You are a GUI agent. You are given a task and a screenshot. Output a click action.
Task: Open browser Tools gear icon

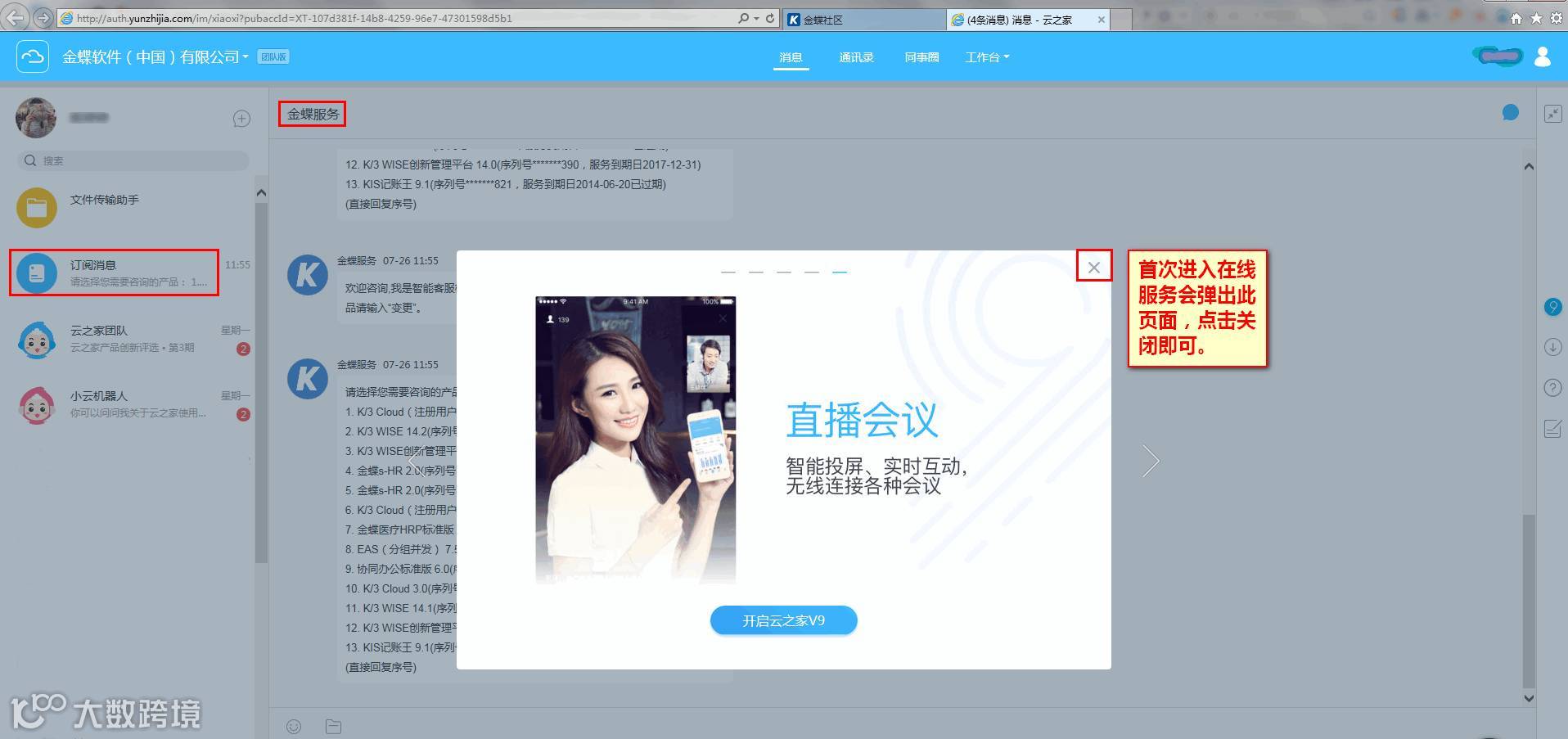coord(1556,18)
